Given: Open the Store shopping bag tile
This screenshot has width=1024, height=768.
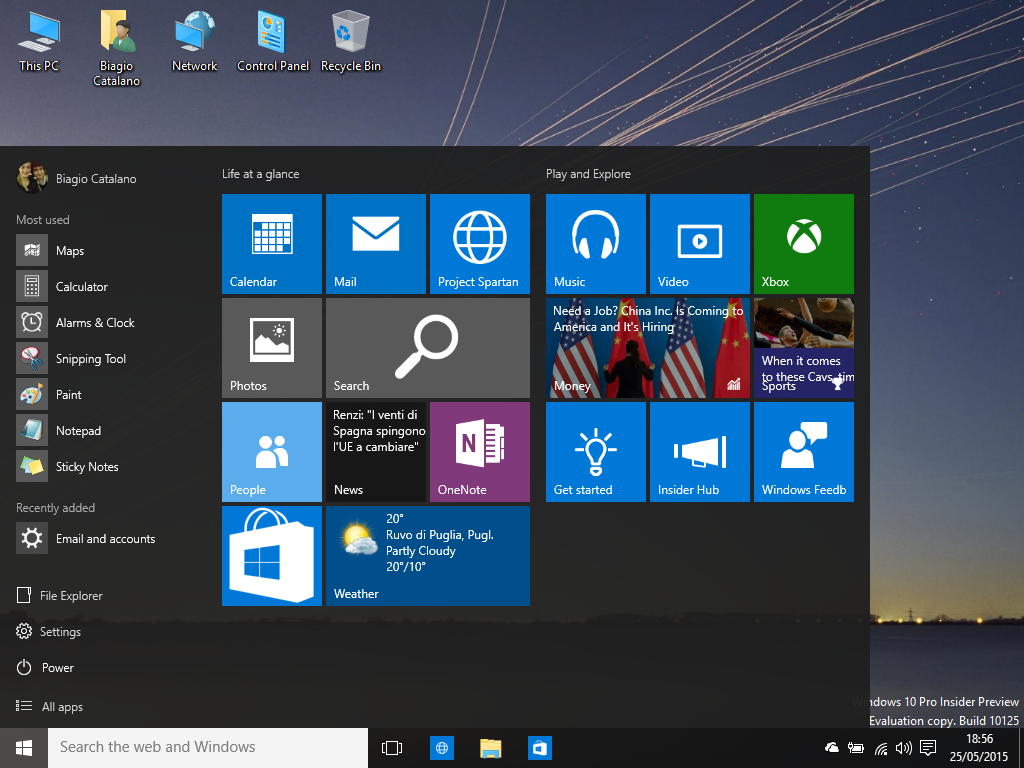Looking at the screenshot, I should coord(272,555).
